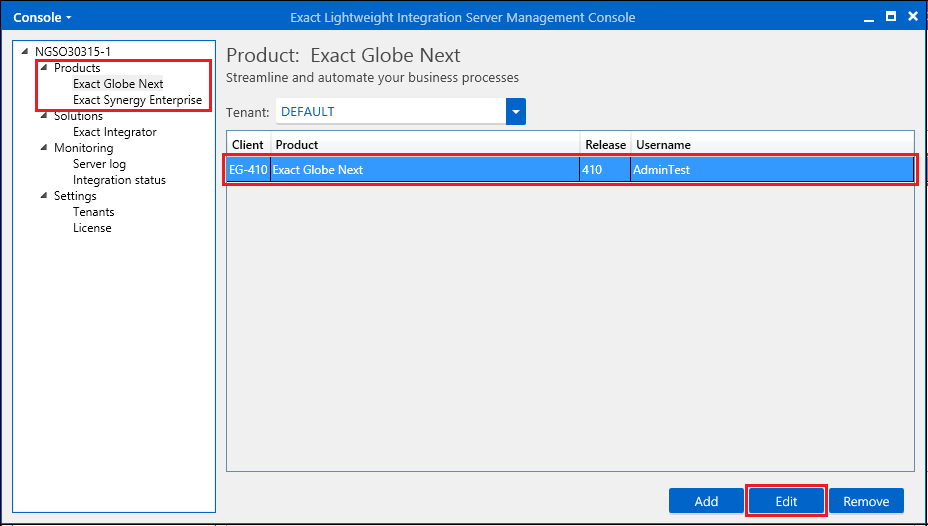Collapse the Solutions tree node
Screen dimensions: 928x526
tap(44, 116)
